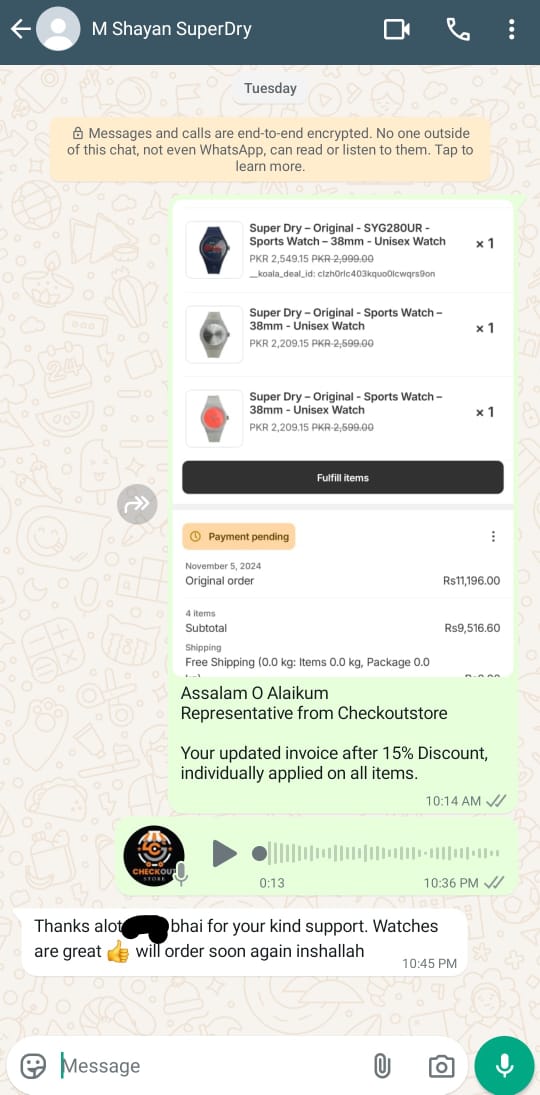Tap the green microphone record button

504,1066
